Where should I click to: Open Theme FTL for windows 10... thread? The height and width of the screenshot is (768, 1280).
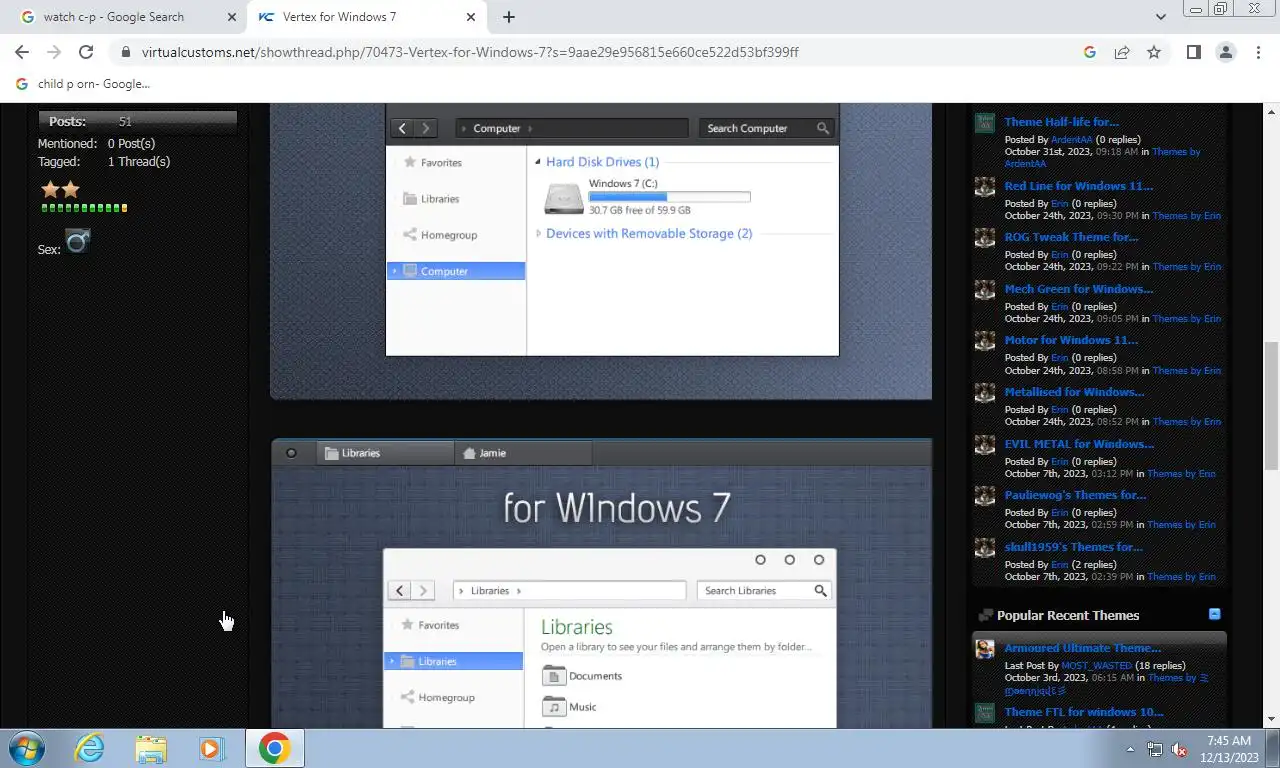click(1083, 712)
